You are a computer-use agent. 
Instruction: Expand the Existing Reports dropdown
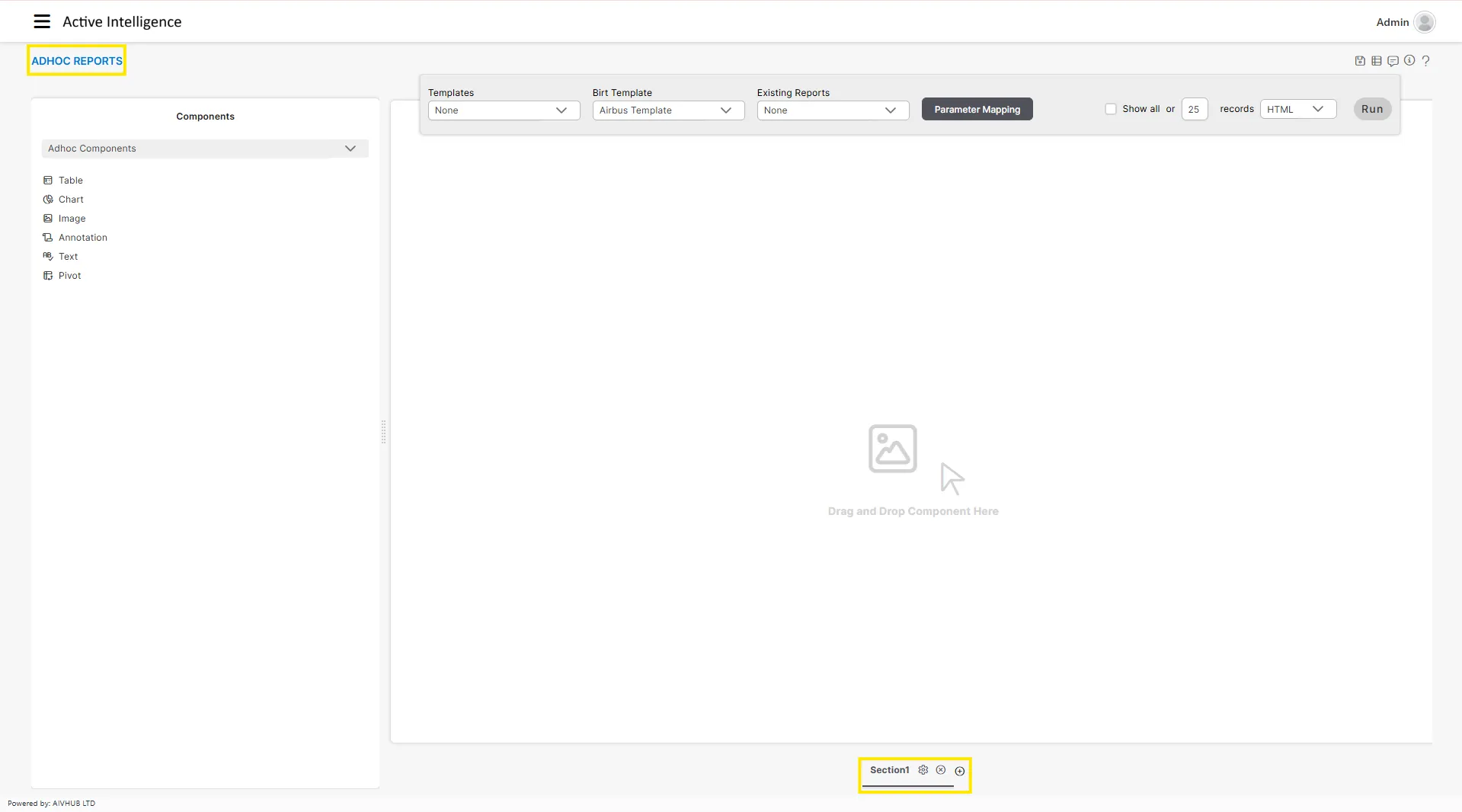click(833, 110)
